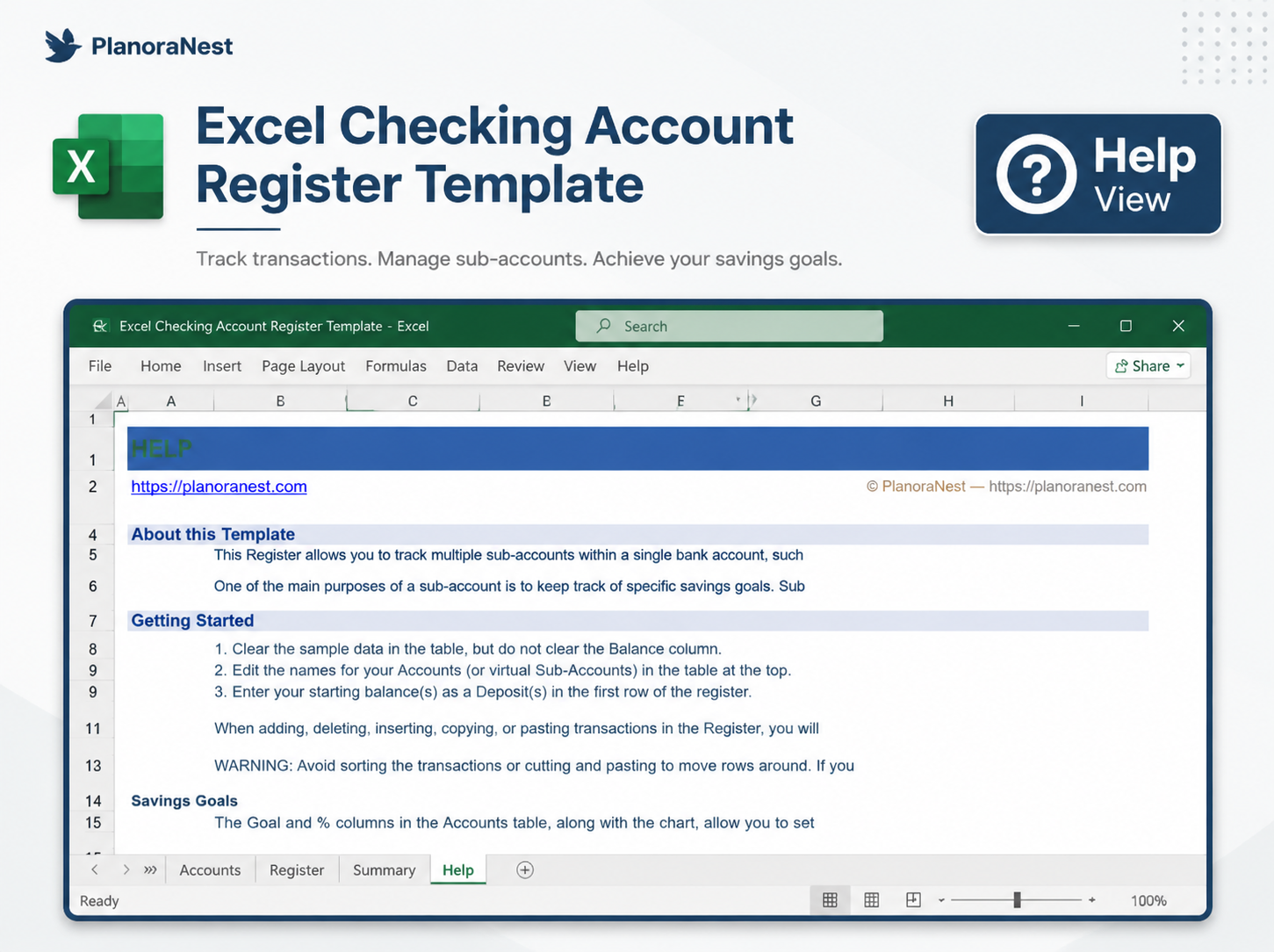
Task: Open the Formulas ribbon tab
Action: coord(396,366)
